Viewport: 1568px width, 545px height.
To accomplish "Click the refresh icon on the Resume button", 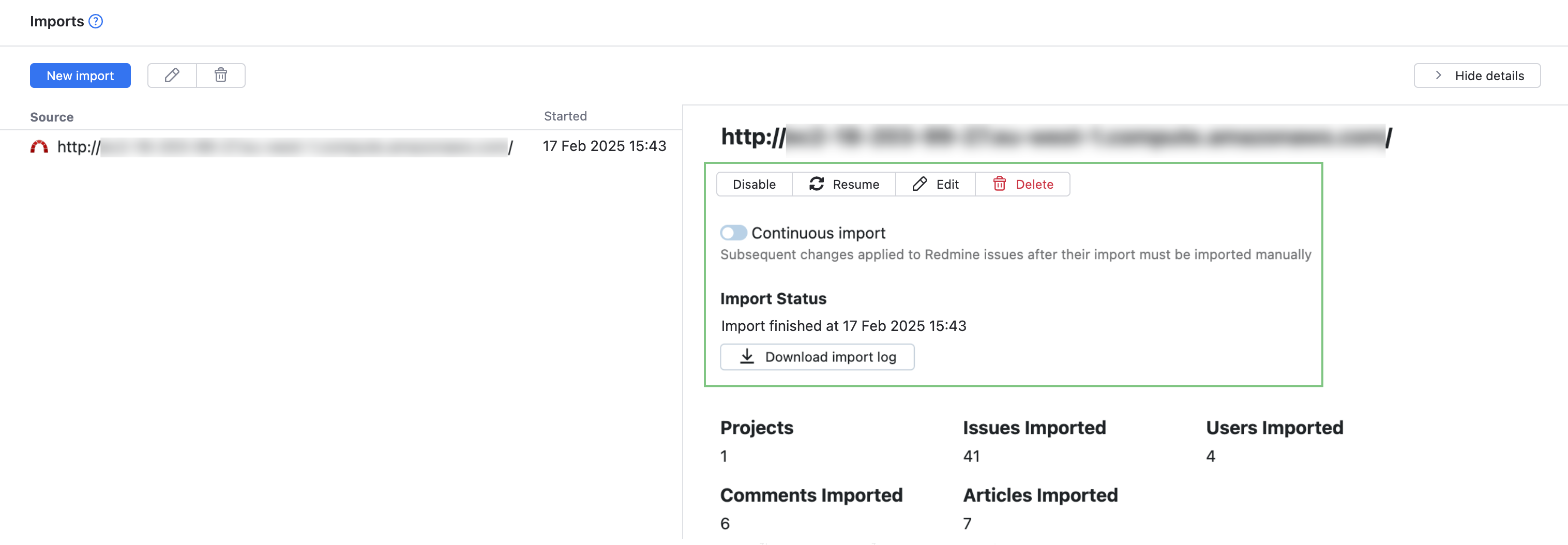I will [x=817, y=184].
